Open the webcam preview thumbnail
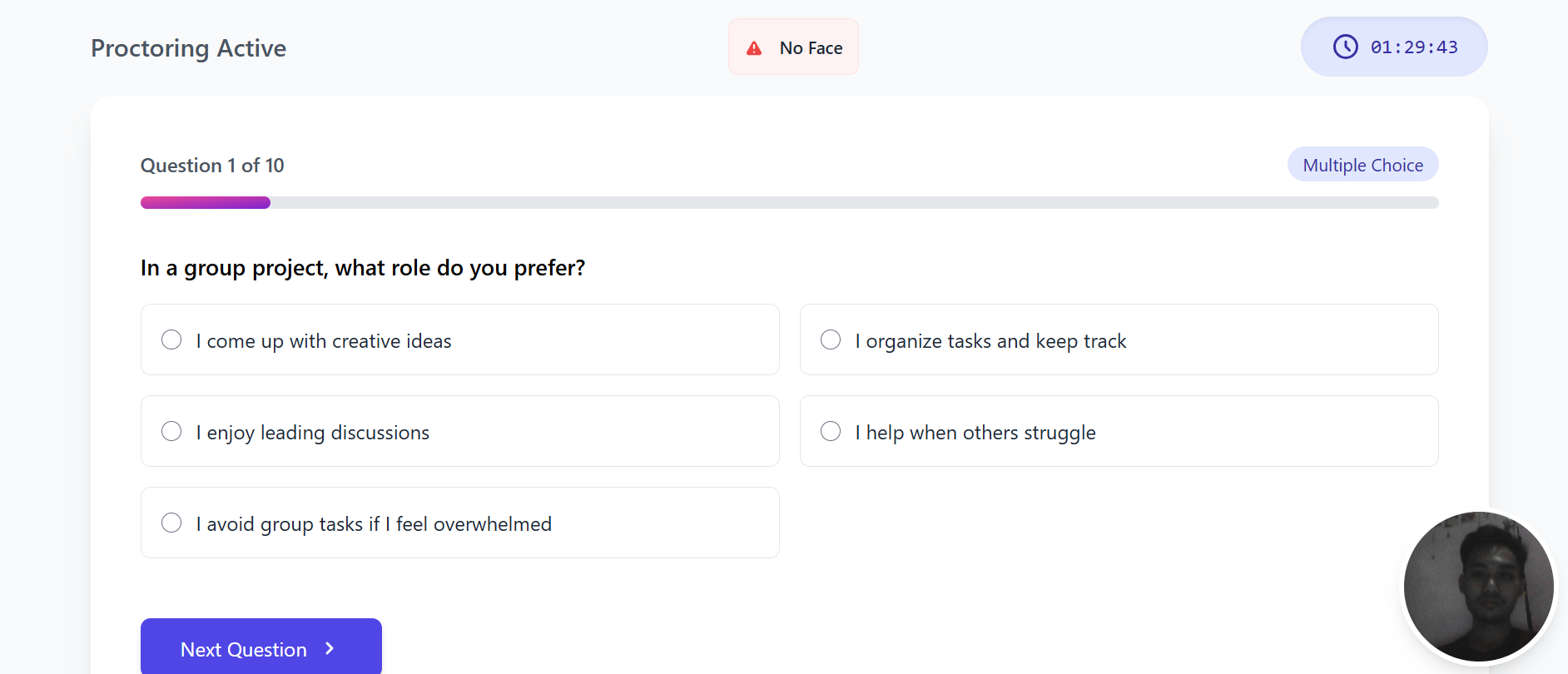The image size is (1568, 674). pos(1478,587)
